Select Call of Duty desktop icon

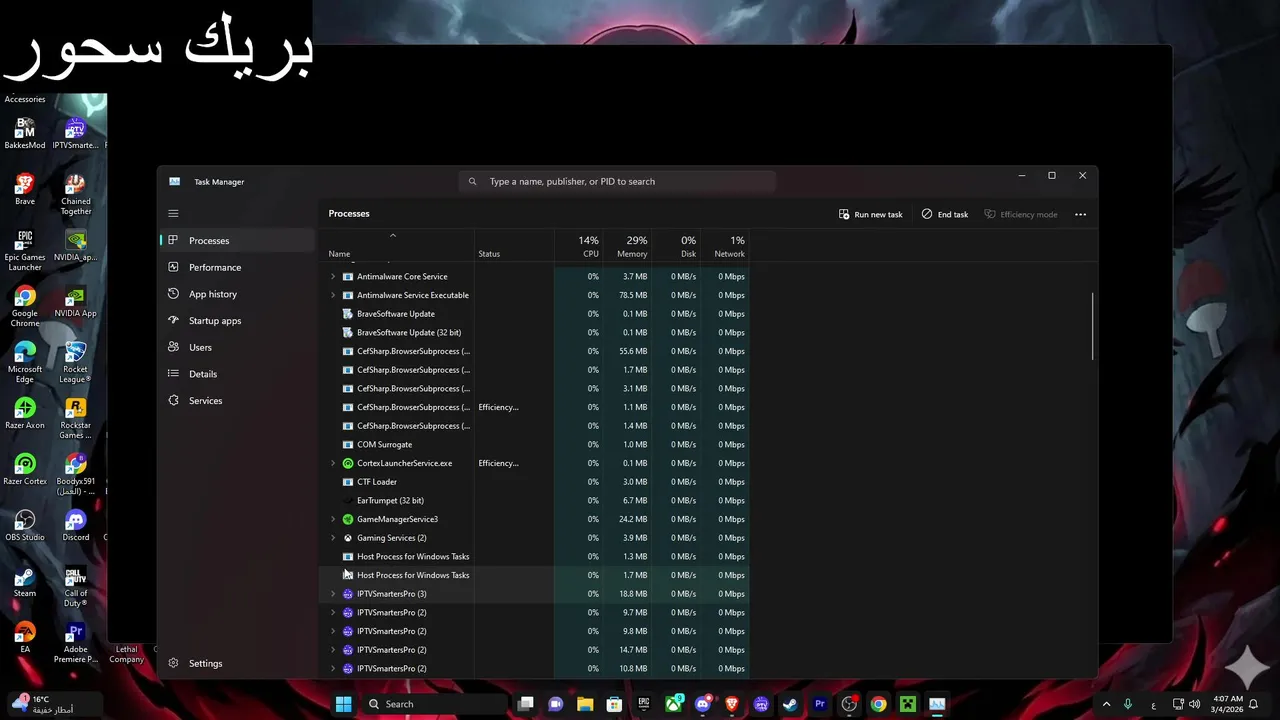pyautogui.click(x=75, y=587)
